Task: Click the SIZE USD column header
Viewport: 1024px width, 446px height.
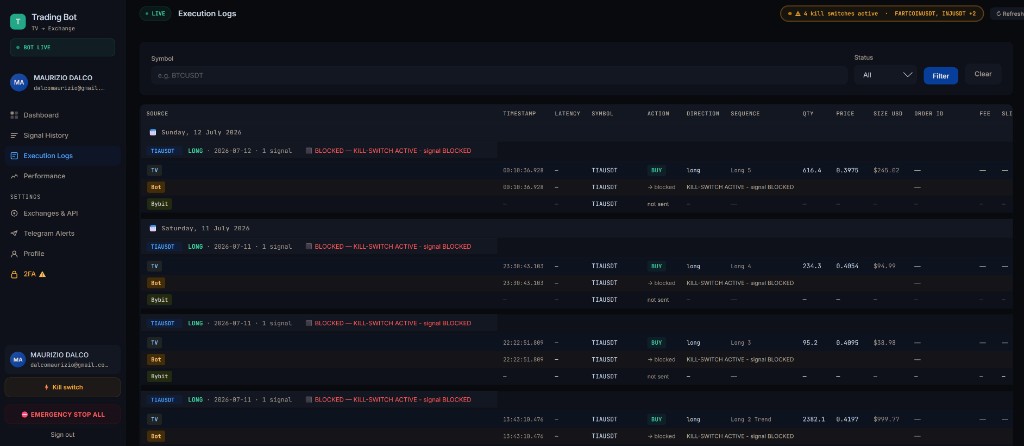Action: (888, 114)
